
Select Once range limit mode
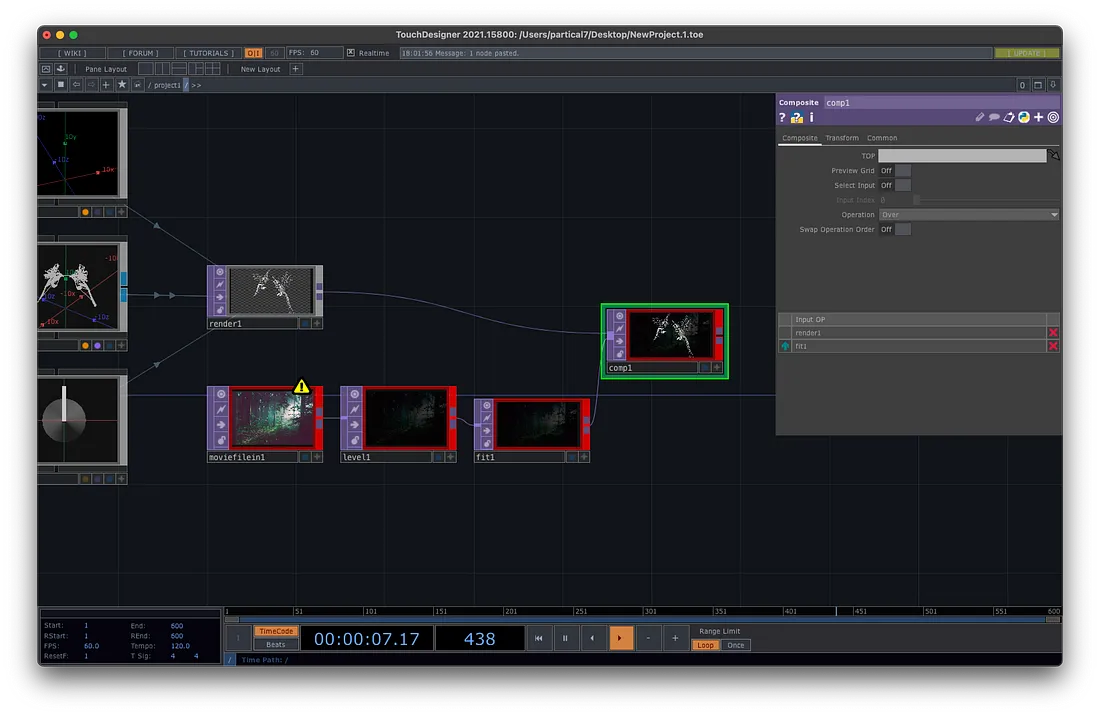click(x=736, y=645)
